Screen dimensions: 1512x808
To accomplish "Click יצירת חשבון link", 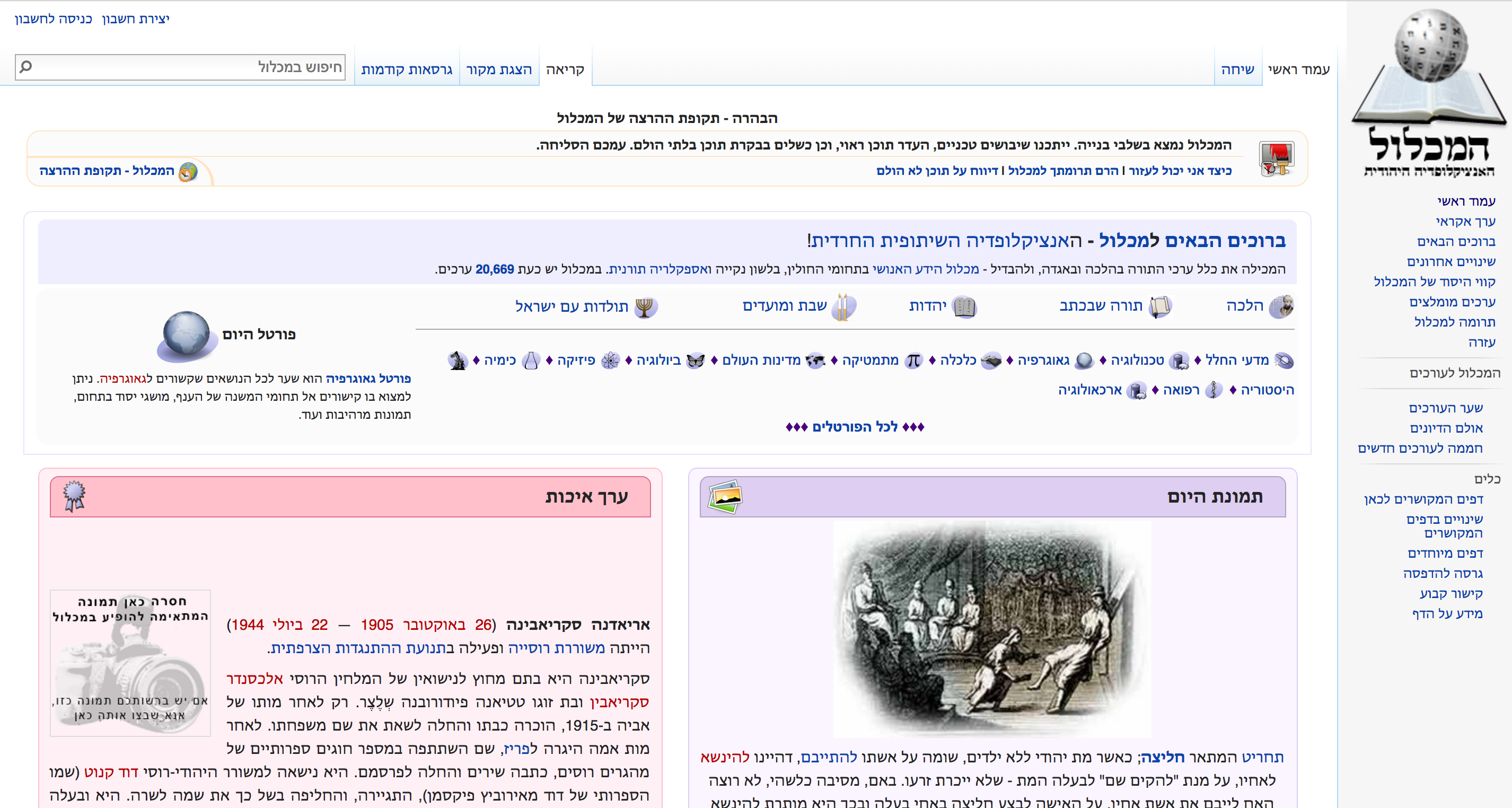I will (x=136, y=19).
